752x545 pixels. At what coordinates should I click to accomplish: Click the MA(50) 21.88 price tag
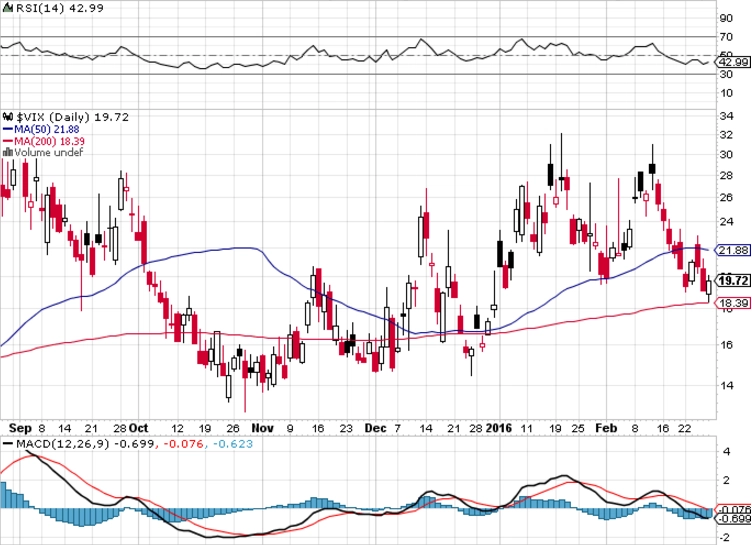click(x=733, y=250)
